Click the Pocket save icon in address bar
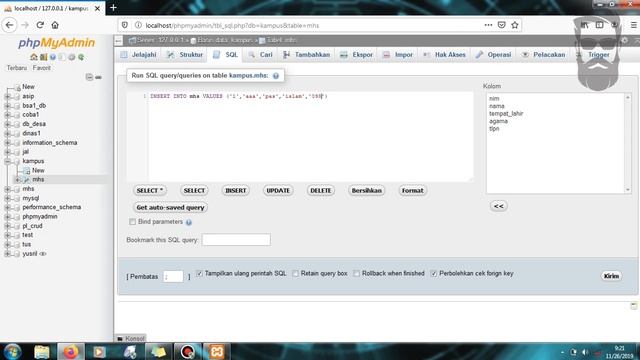The height and width of the screenshot is (360, 640). pyautogui.click(x=502, y=25)
